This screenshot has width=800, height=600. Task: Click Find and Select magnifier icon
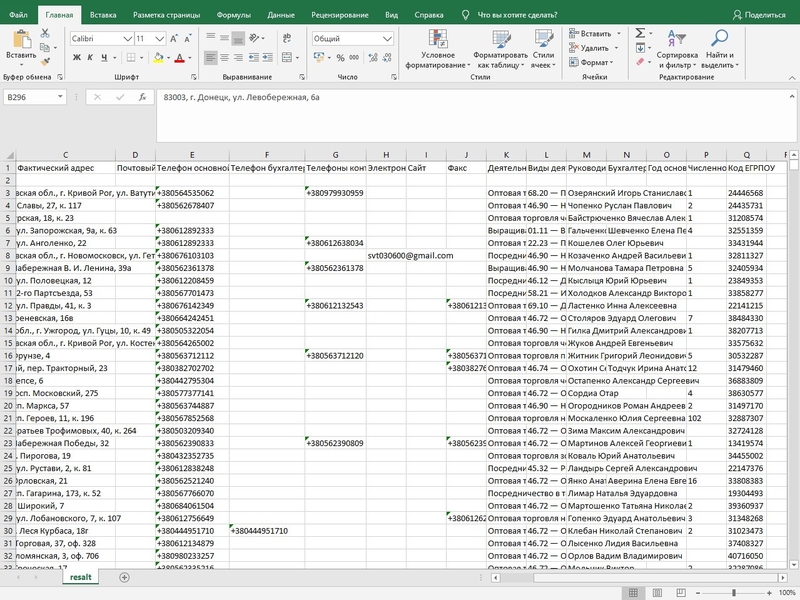point(718,37)
